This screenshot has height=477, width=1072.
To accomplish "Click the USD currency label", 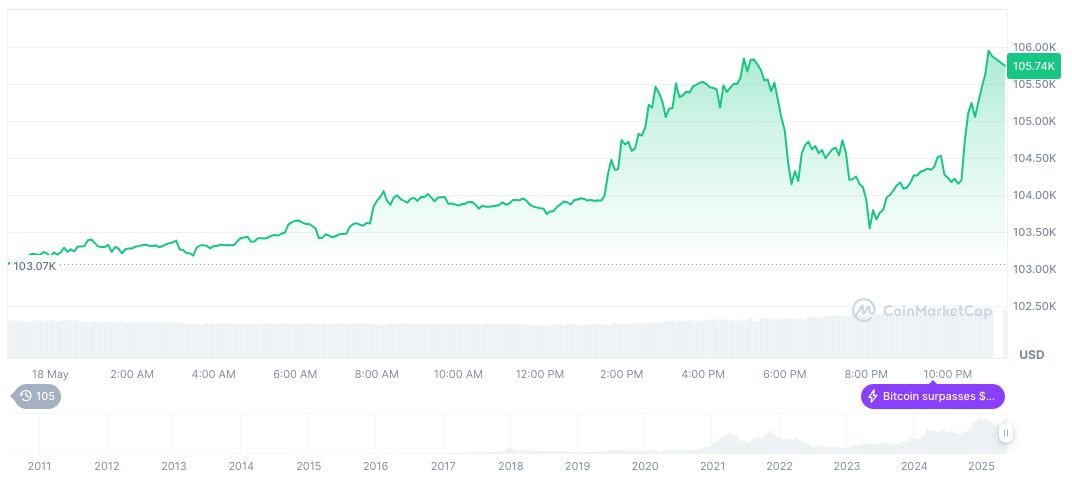I will [1031, 355].
